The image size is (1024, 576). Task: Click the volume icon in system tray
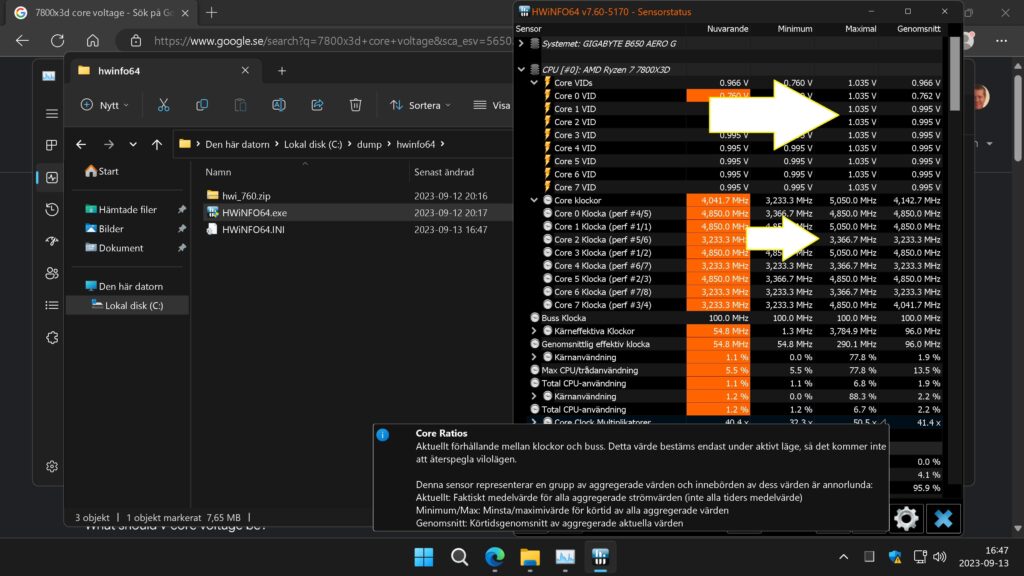coord(940,557)
